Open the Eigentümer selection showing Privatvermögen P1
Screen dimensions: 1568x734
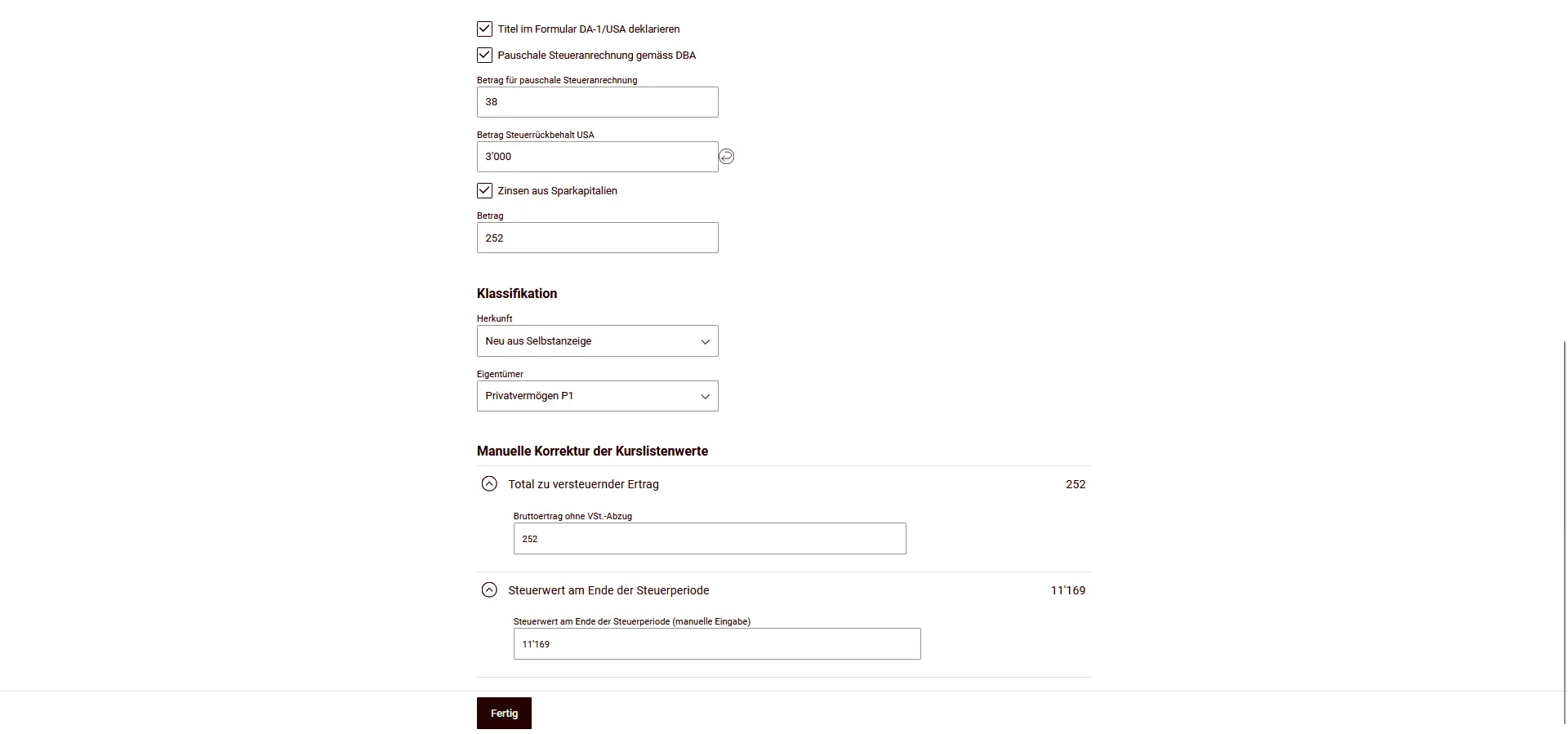pyautogui.click(x=597, y=396)
